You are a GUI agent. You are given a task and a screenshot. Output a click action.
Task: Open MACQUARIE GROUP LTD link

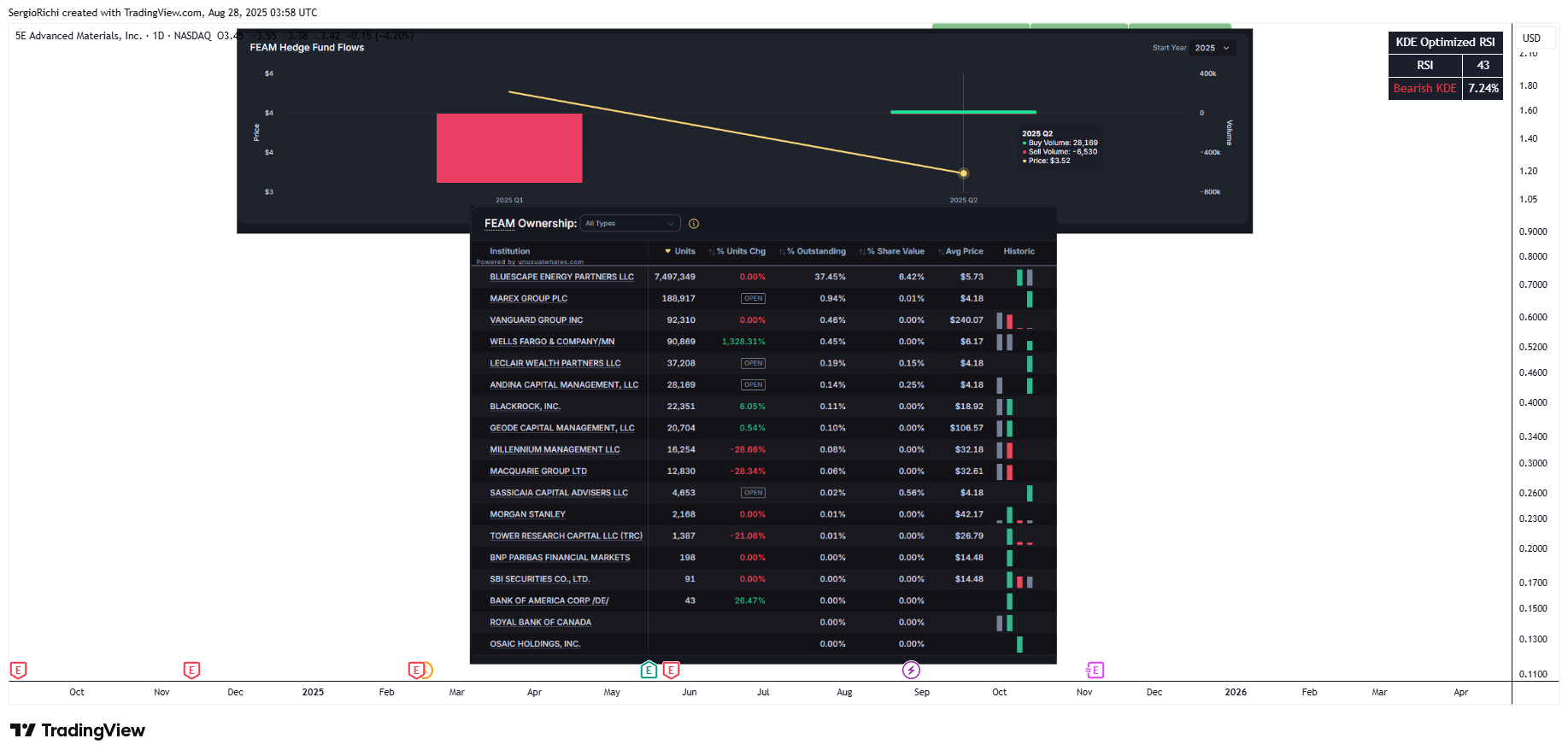[537, 472]
